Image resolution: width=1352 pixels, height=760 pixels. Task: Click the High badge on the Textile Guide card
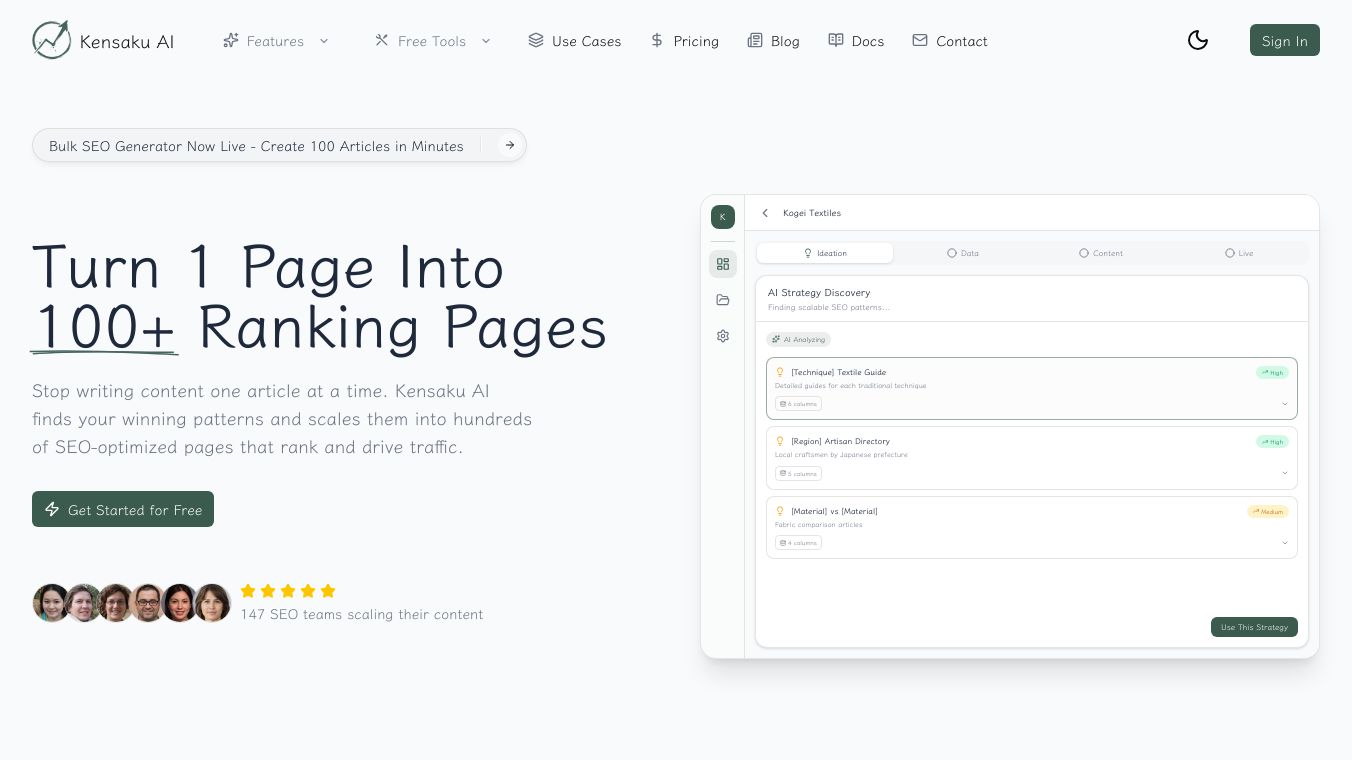tap(1272, 373)
